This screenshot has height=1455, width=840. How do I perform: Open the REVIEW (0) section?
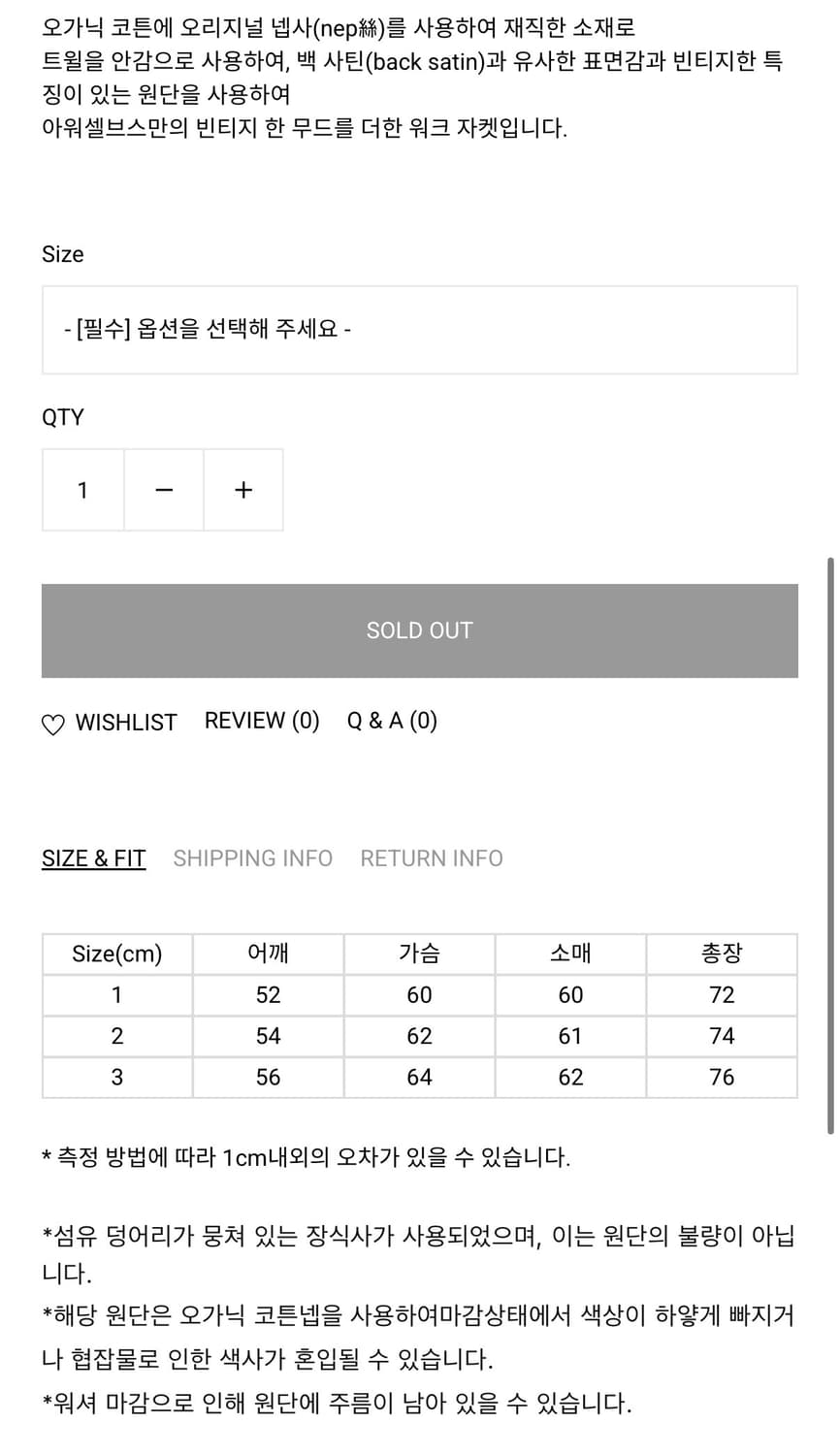(262, 720)
